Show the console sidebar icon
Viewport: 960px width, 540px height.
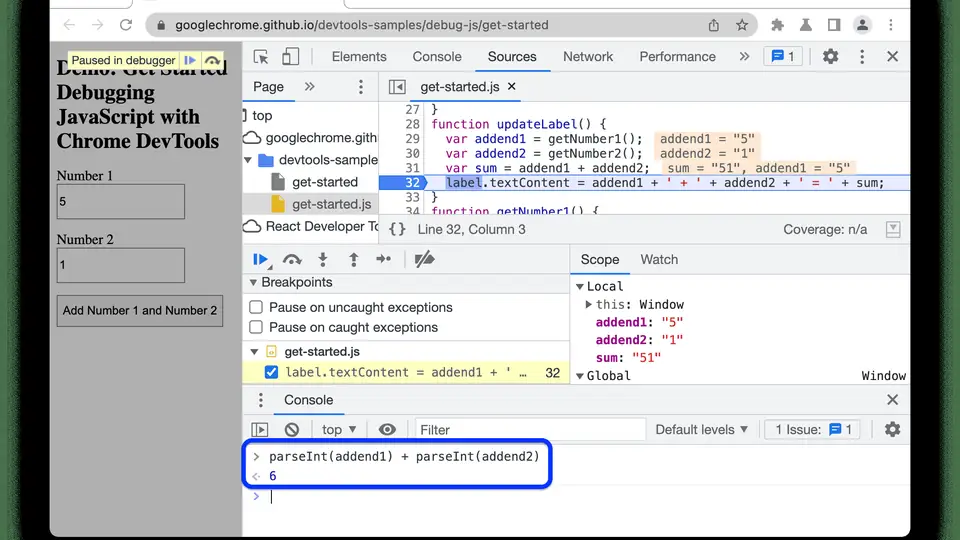click(260, 430)
